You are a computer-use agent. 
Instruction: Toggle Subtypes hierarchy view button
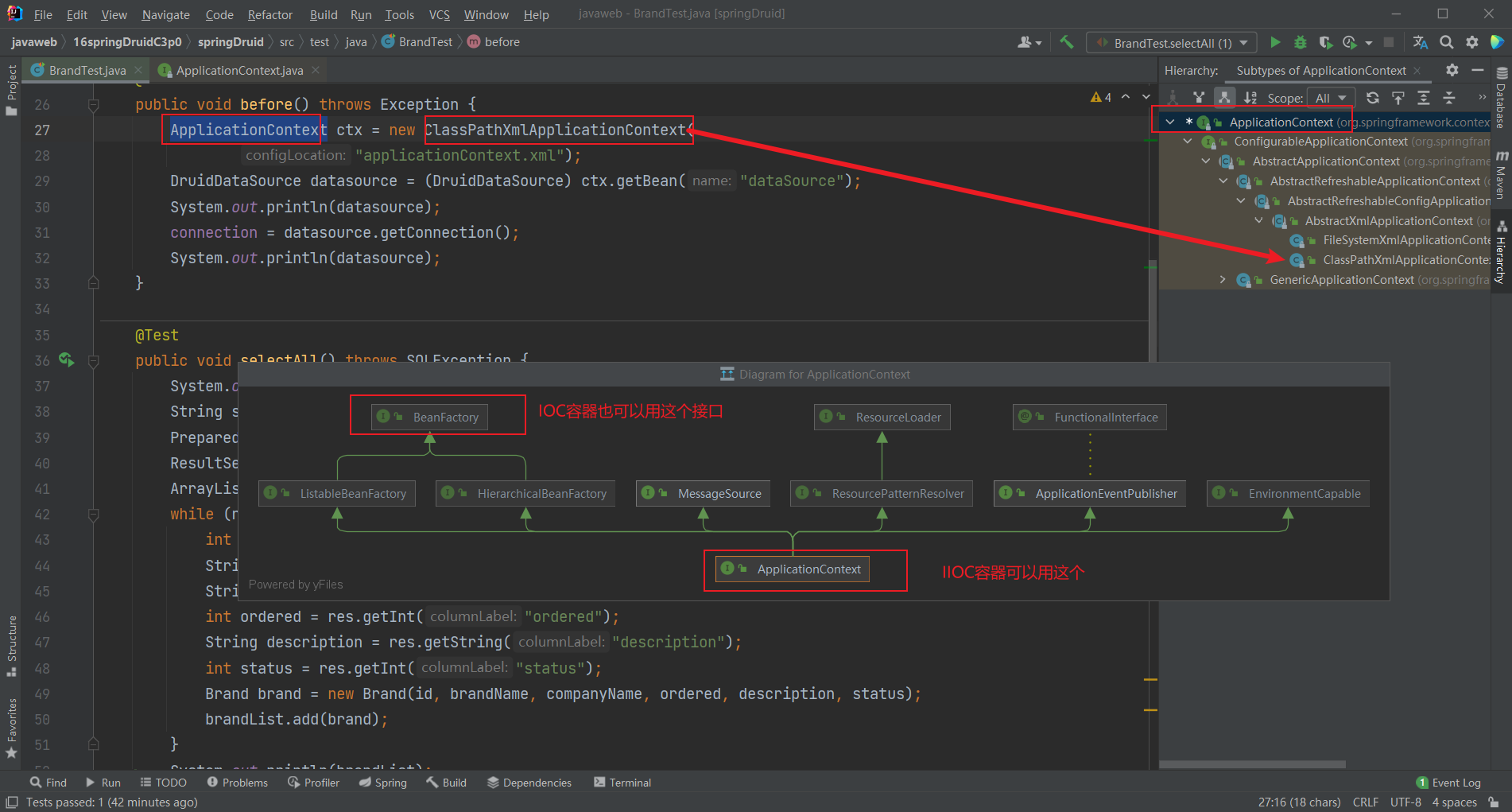tap(1224, 98)
